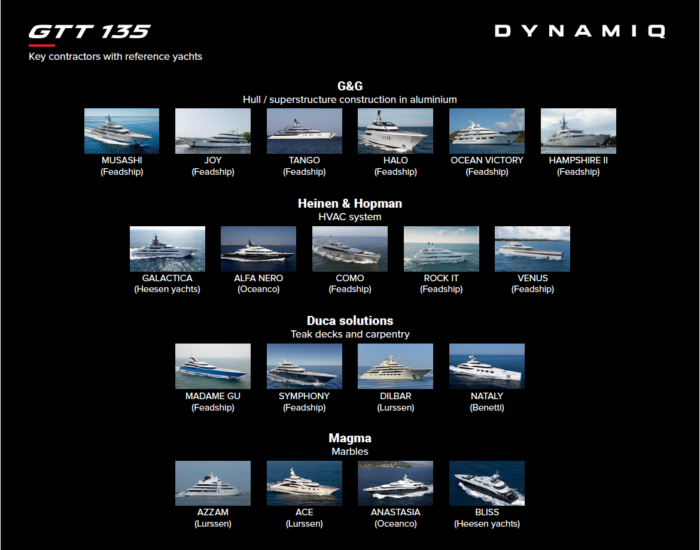
Task: Click the JOY name label
Action: (213, 160)
